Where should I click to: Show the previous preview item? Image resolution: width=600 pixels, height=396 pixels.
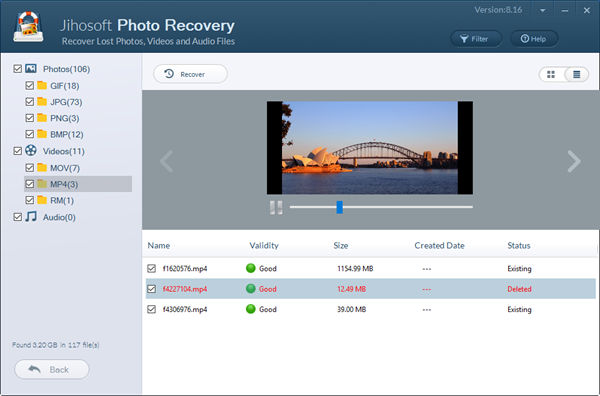pyautogui.click(x=166, y=161)
